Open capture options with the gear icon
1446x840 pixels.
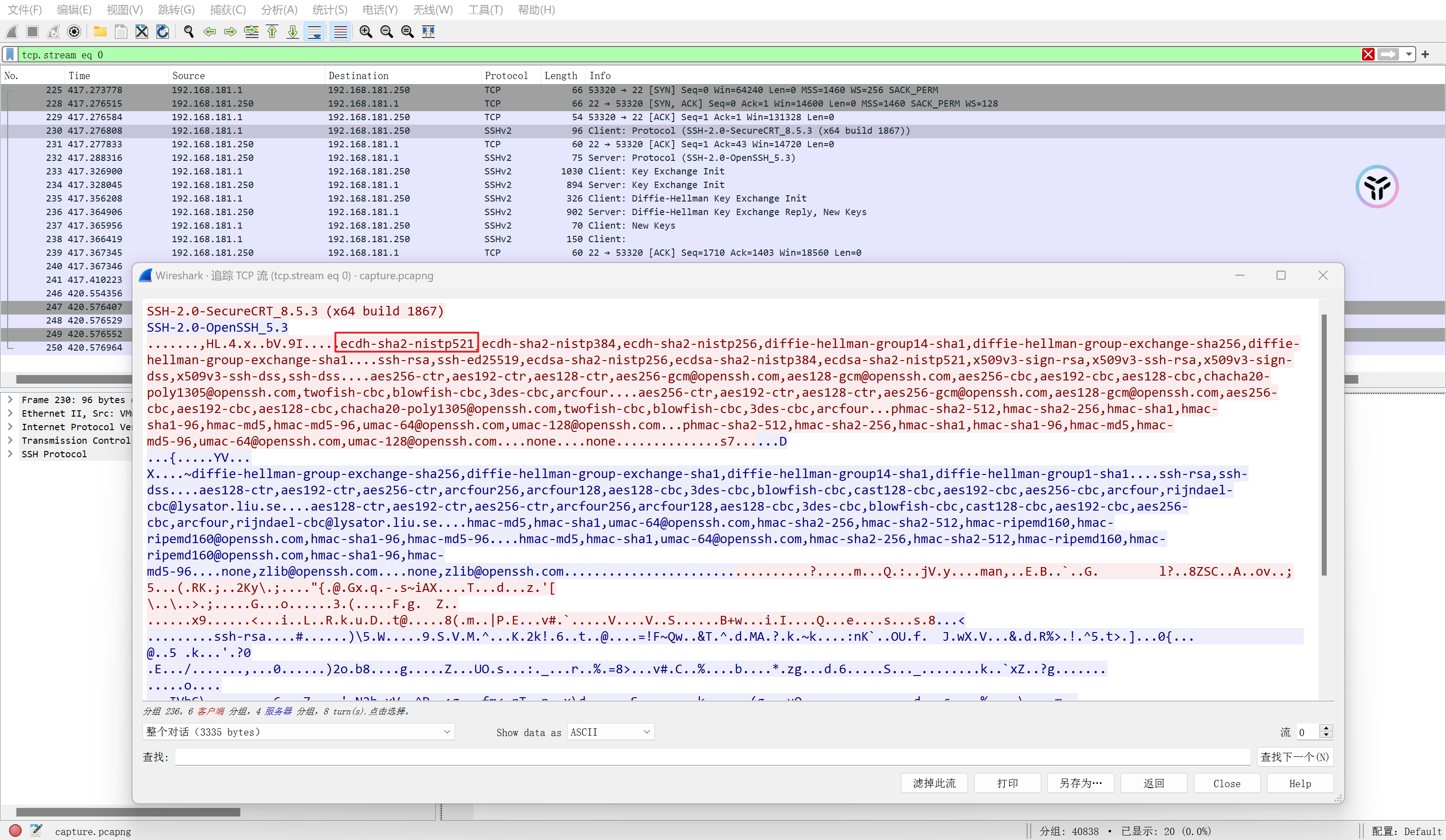tap(74, 32)
